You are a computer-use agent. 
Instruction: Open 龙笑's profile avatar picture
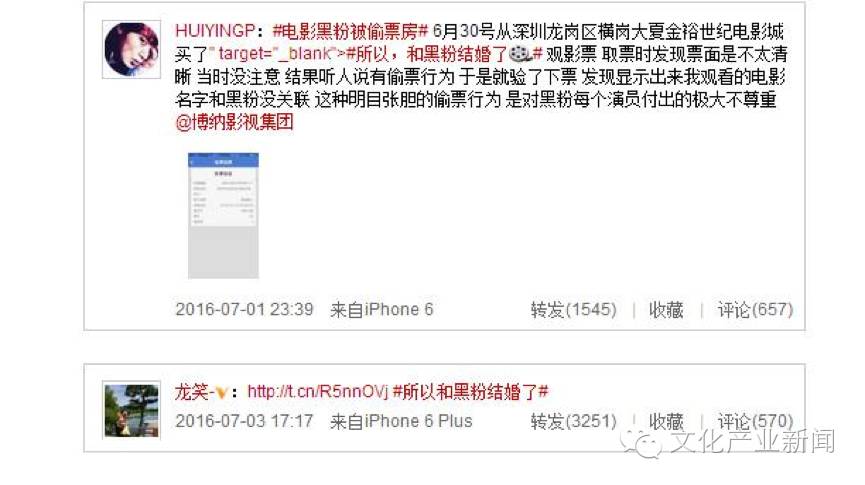coord(131,410)
